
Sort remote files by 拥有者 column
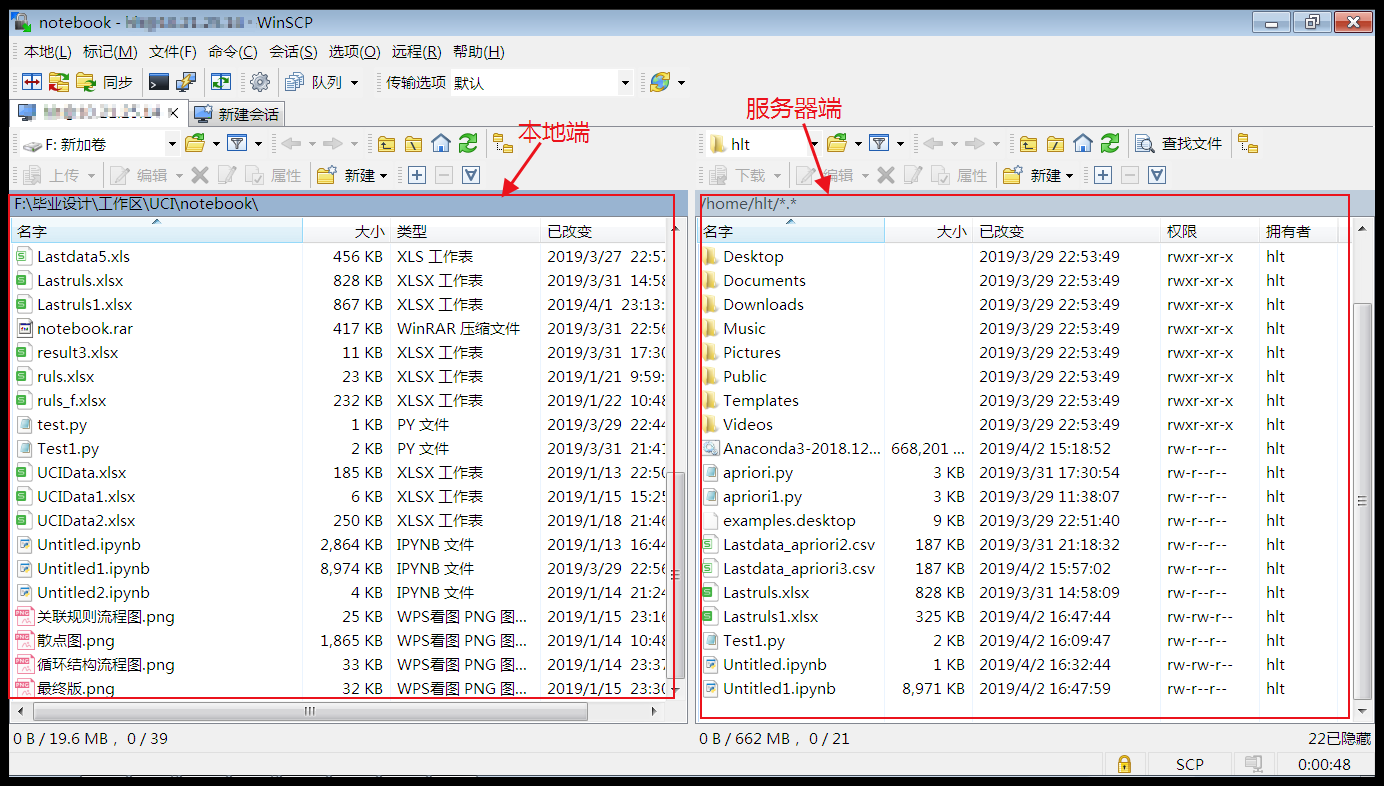tap(1296, 231)
